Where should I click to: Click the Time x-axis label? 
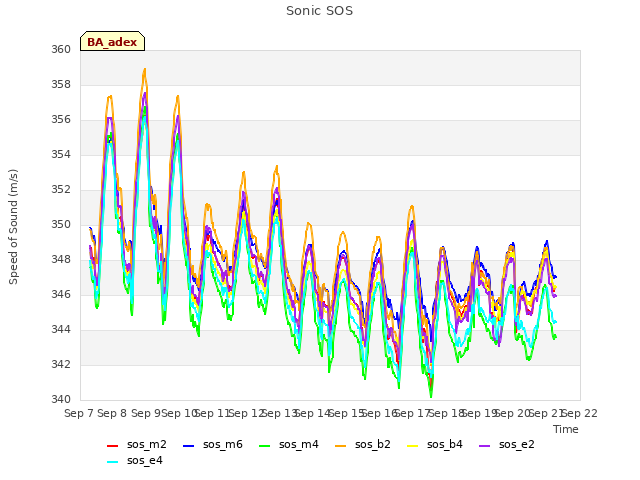point(566,429)
